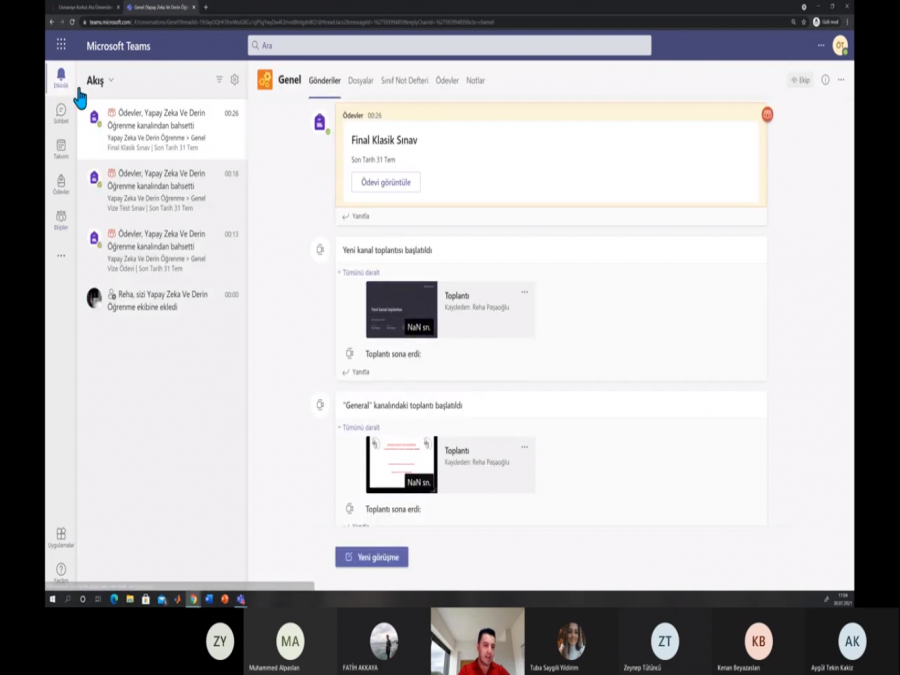This screenshot has width=900, height=675.
Task: Open more options for the second Toplantı recording
Action: pos(525,447)
